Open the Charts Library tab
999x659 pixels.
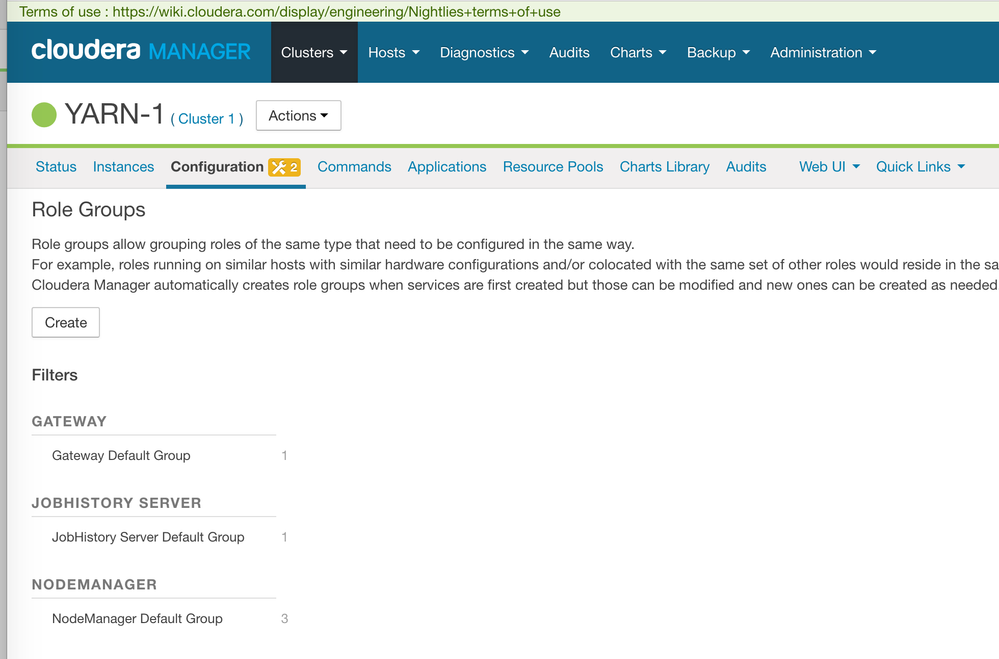[665, 167]
